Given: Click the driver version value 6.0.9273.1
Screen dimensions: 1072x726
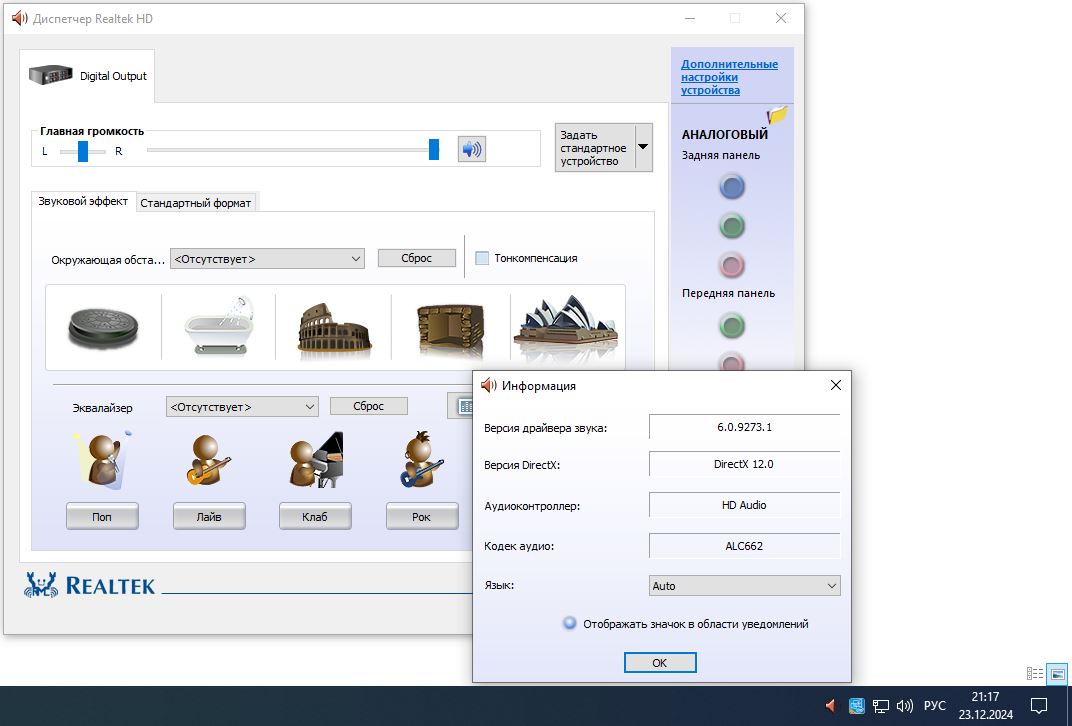Looking at the screenshot, I should pyautogui.click(x=745, y=427).
